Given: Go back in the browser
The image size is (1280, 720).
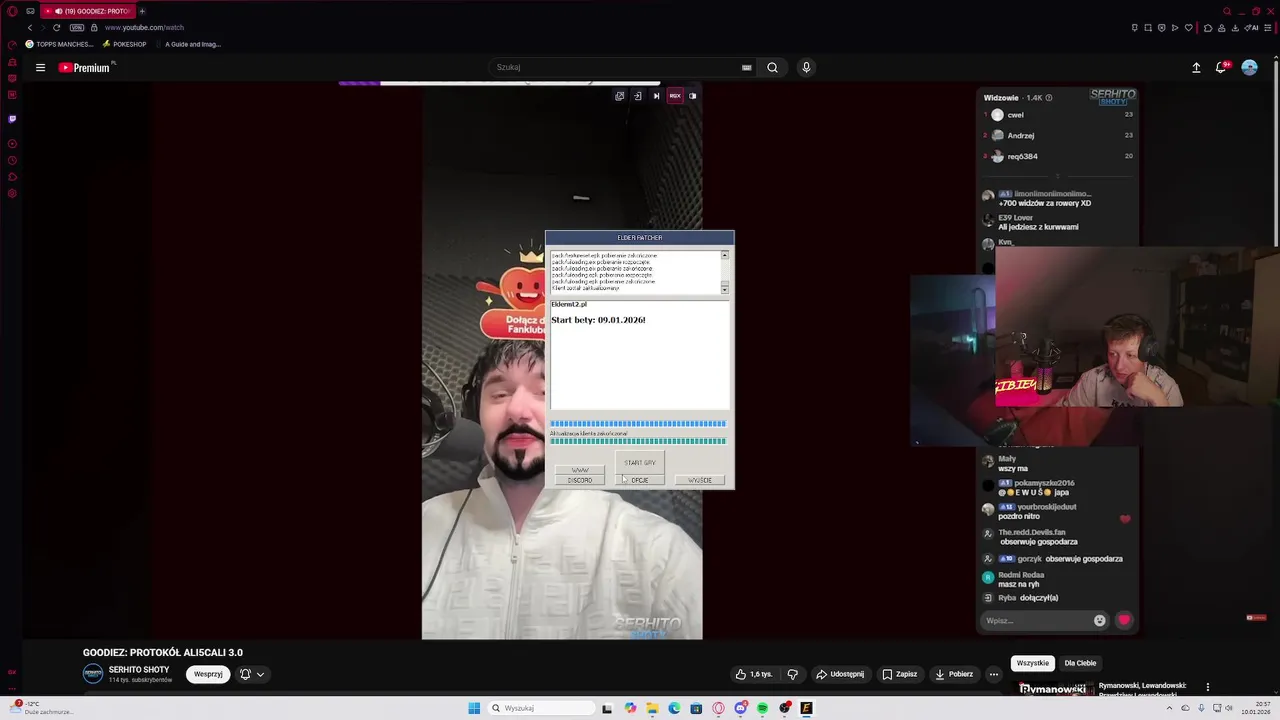Looking at the screenshot, I should tap(30, 27).
